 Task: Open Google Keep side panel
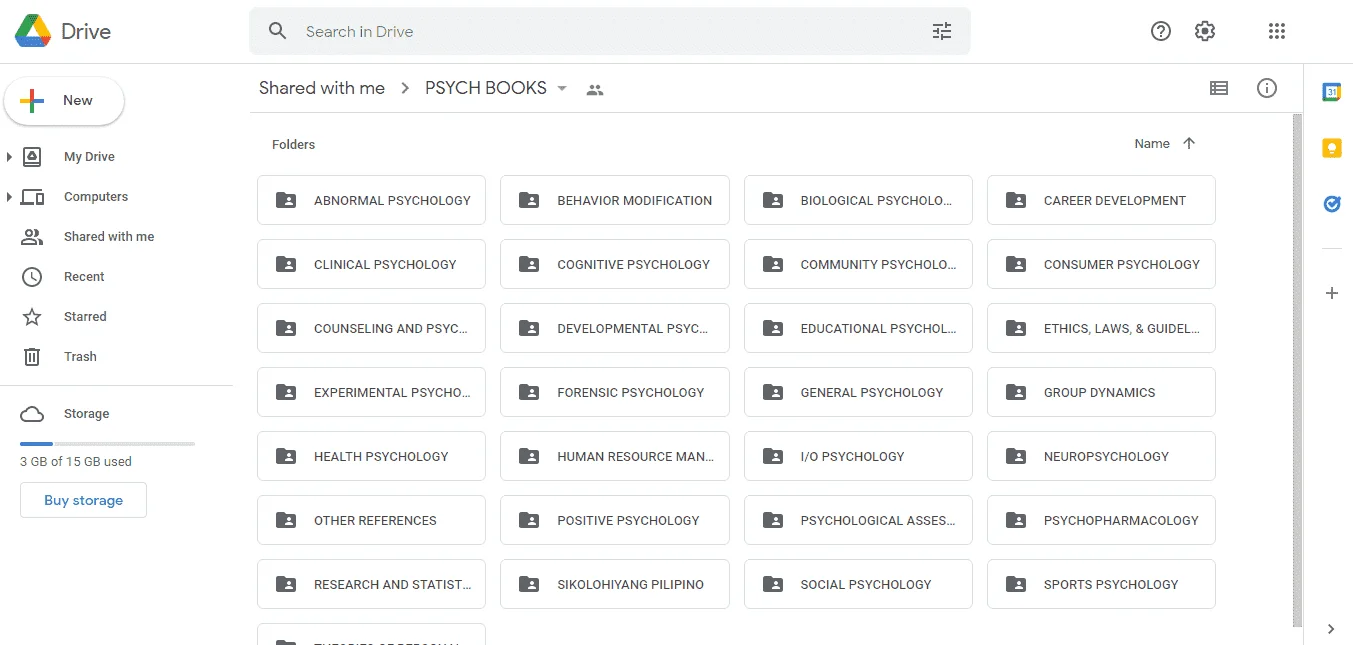pyautogui.click(x=1331, y=148)
